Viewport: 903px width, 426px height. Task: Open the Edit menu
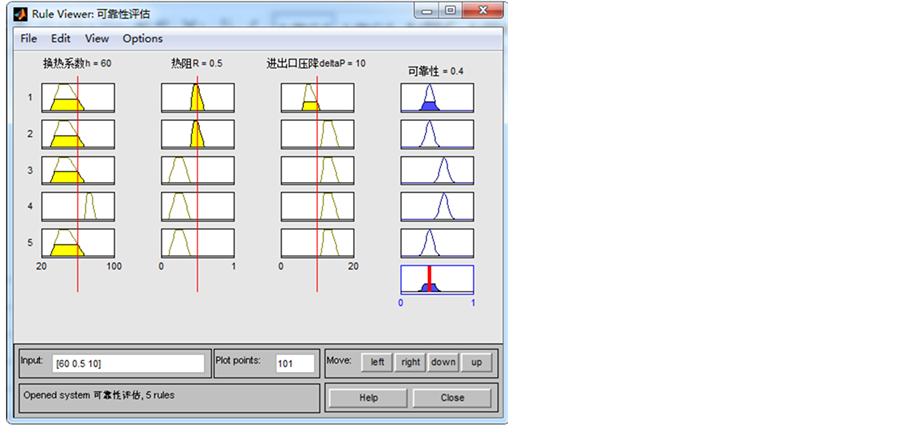pos(61,39)
